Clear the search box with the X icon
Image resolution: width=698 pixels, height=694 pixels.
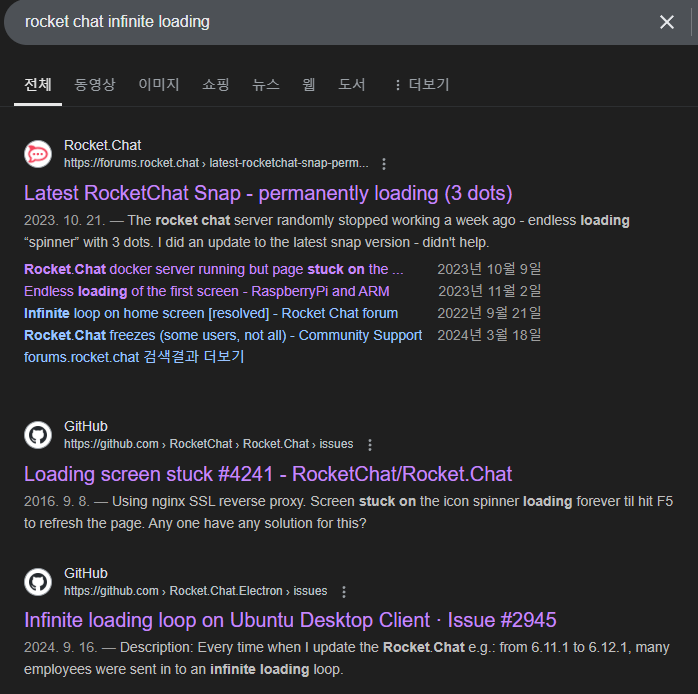(x=666, y=22)
